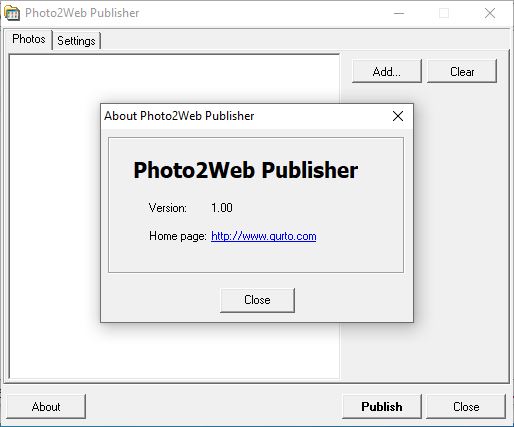Image resolution: width=514 pixels, height=427 pixels.
Task: Close the main window using the title bar X
Action: (x=490, y=13)
